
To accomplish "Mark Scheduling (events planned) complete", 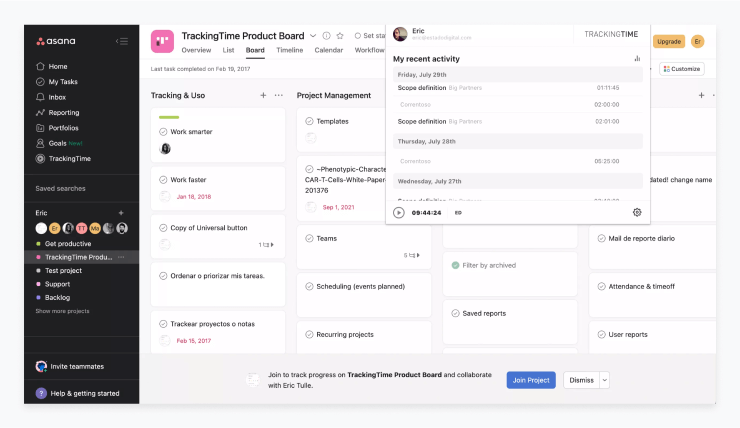I will 309,286.
